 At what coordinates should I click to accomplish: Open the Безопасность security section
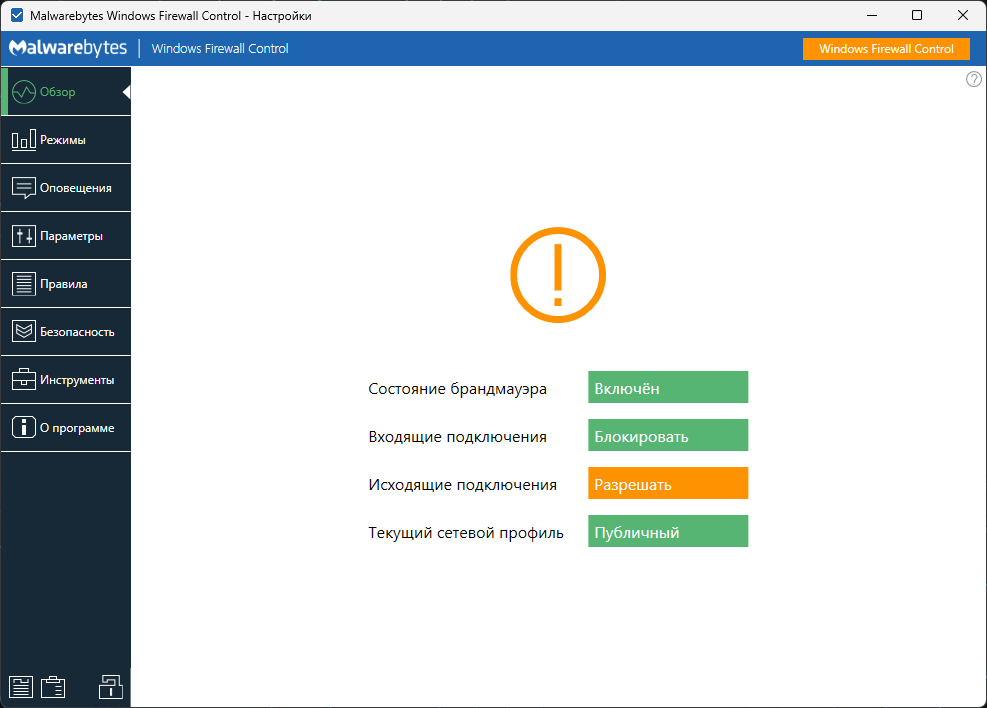pos(65,332)
